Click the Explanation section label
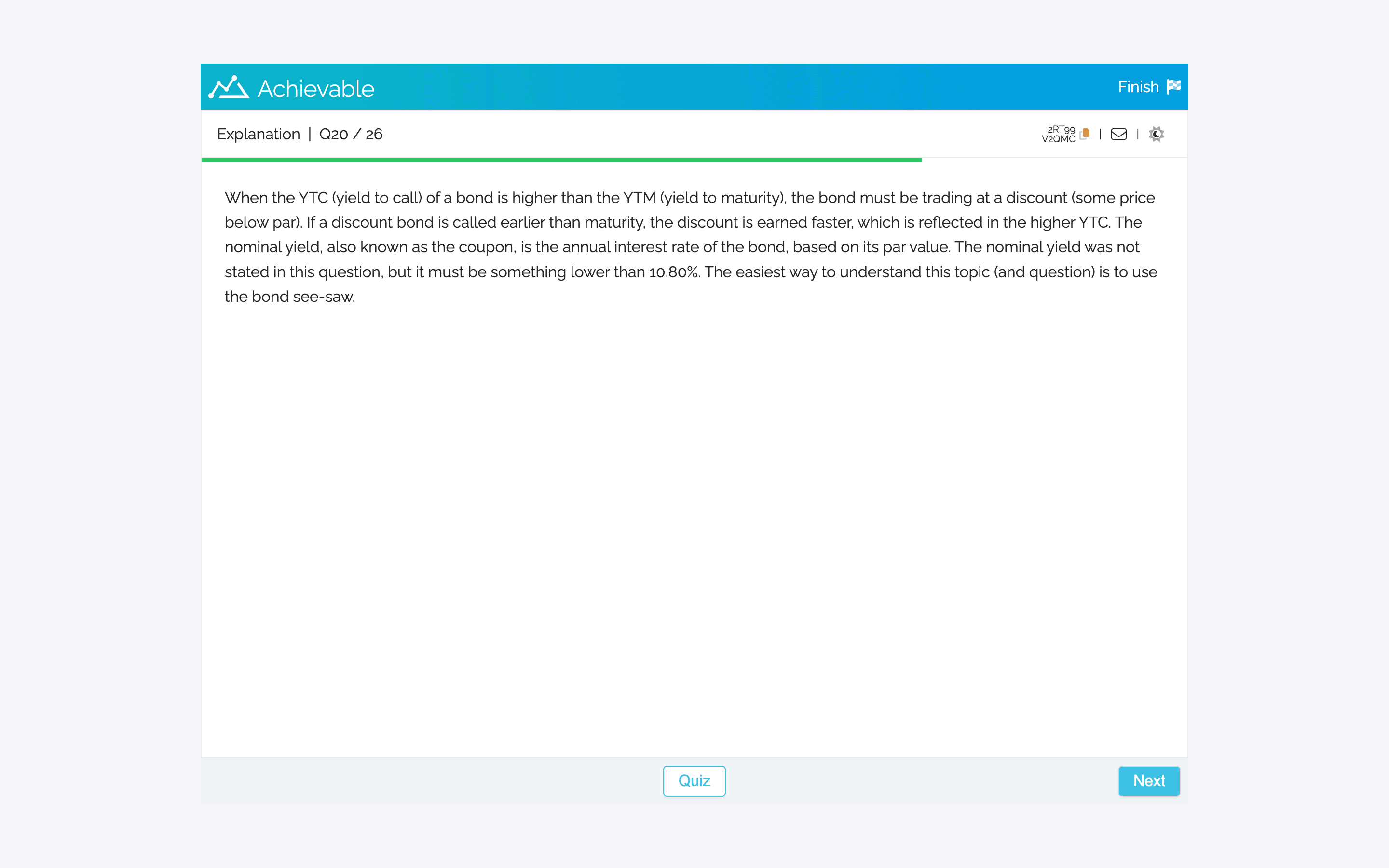Screen dimensions: 1389x868 point(259,134)
